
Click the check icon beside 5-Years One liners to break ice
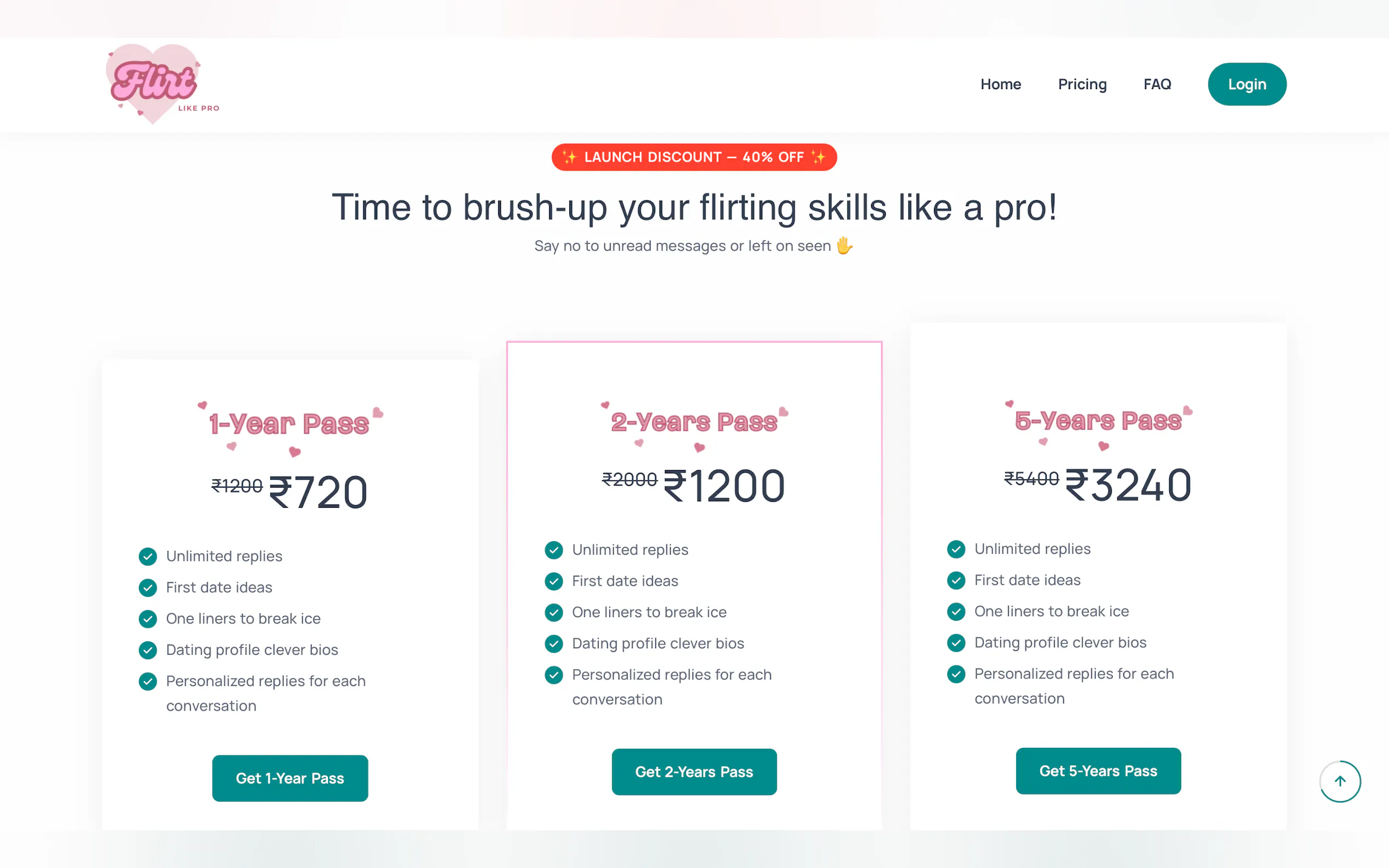(x=955, y=612)
